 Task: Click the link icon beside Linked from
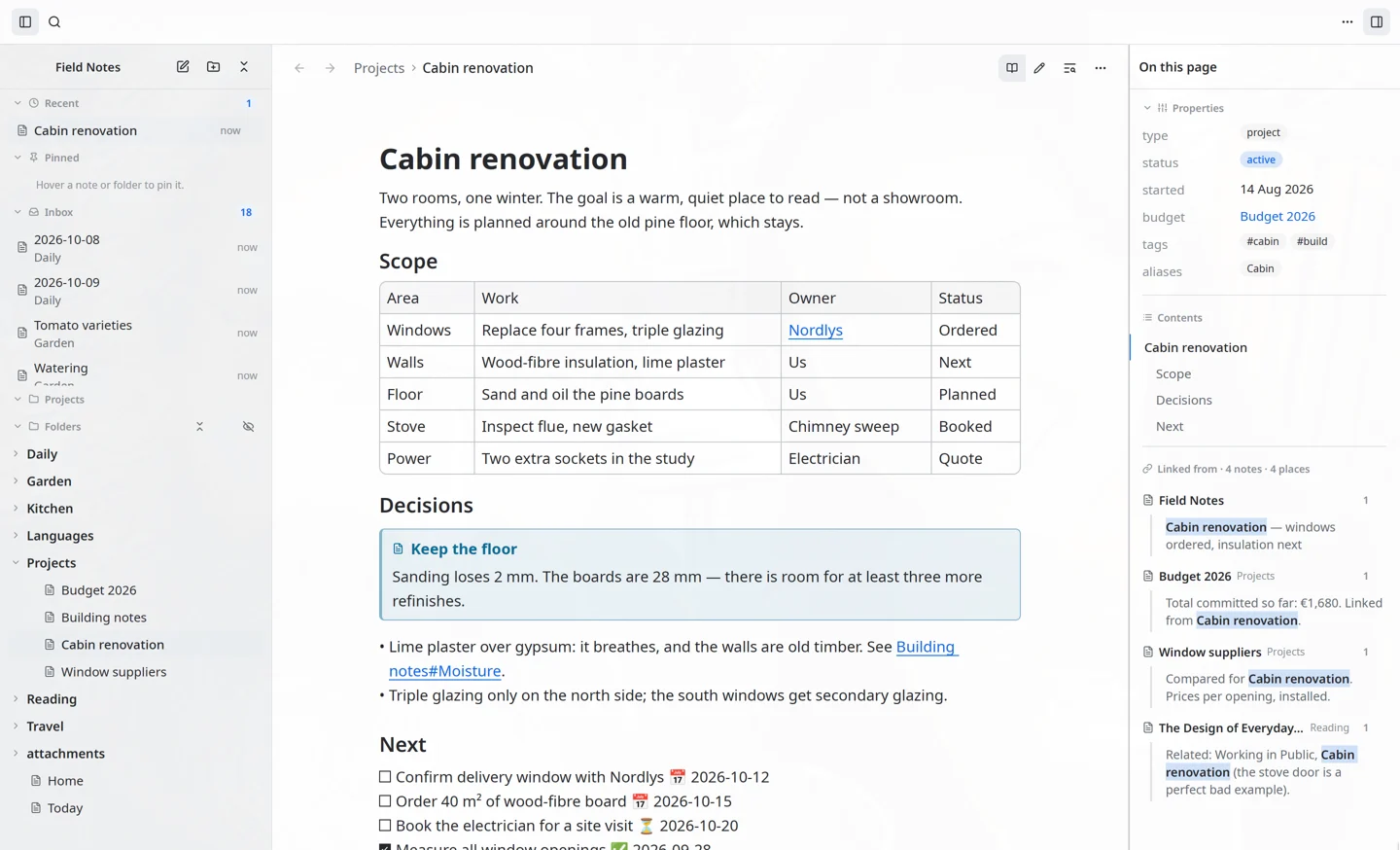(1147, 469)
